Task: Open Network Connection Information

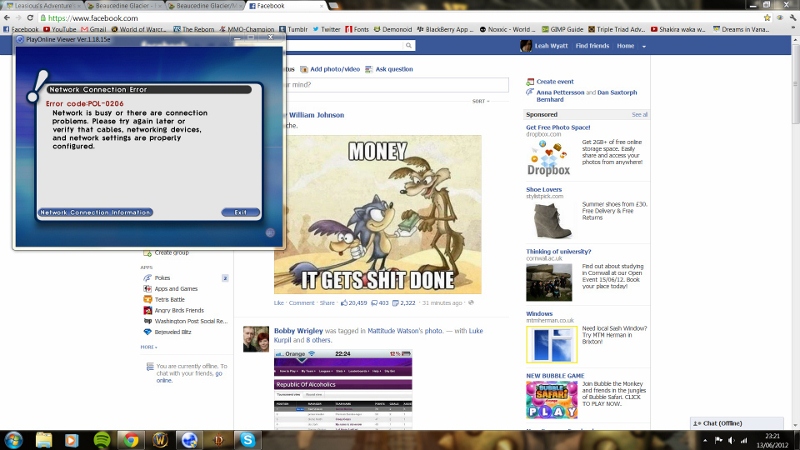Action: pos(95,212)
